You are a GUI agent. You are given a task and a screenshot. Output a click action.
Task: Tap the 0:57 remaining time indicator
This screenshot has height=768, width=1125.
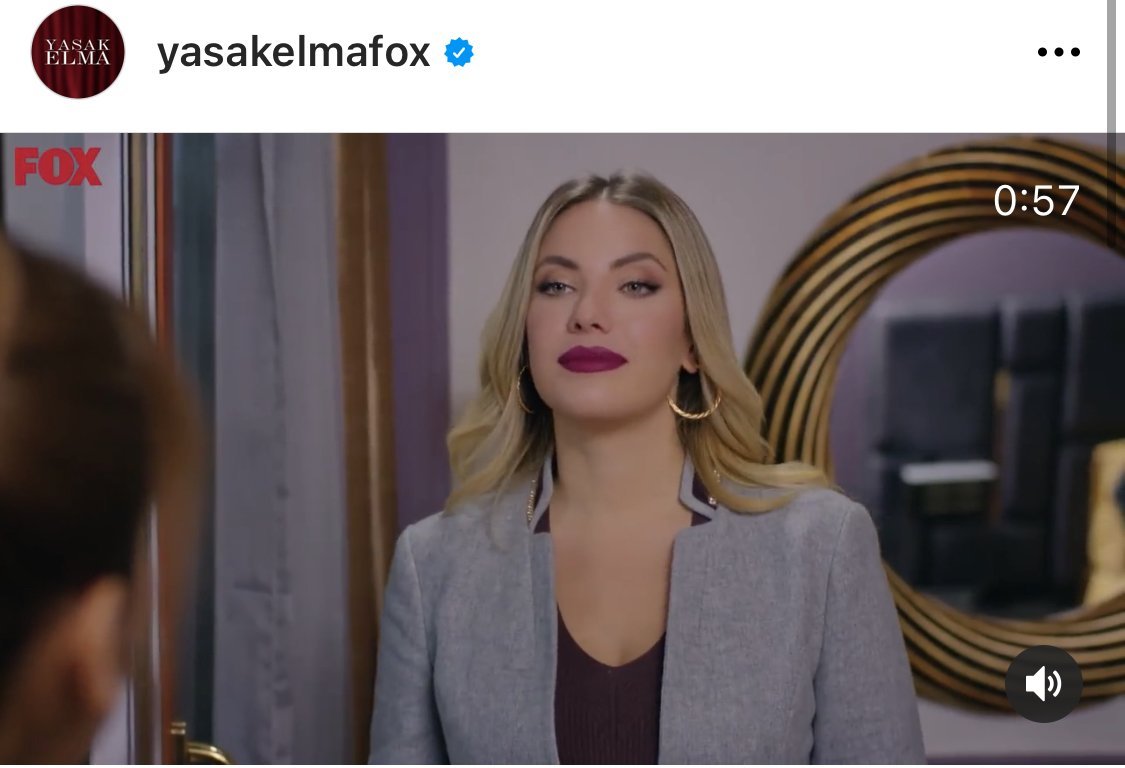(1036, 200)
